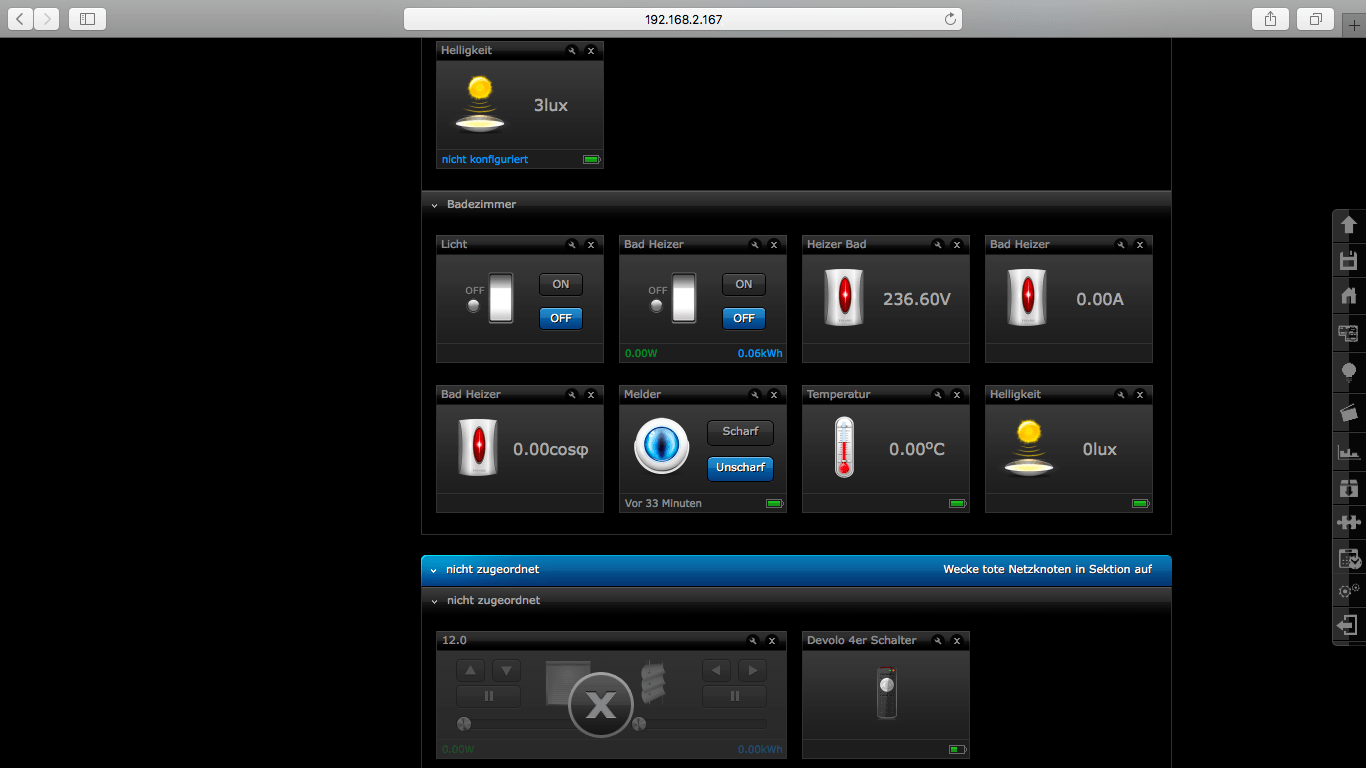This screenshot has width=1366, height=768.
Task: Toggle the Licht rocker switch
Action: tap(501, 298)
